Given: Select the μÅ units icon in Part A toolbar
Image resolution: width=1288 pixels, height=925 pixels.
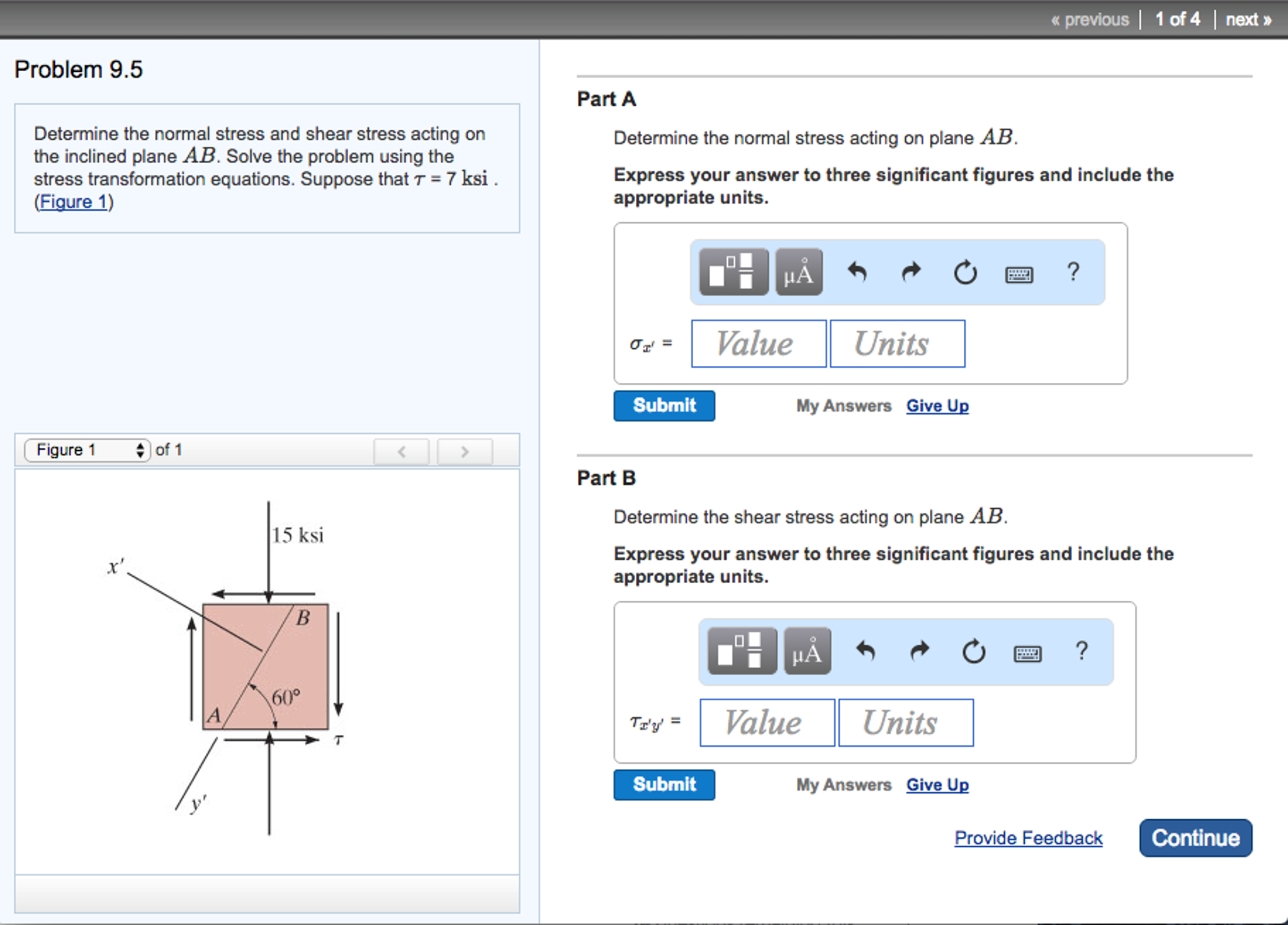Looking at the screenshot, I should 798,272.
